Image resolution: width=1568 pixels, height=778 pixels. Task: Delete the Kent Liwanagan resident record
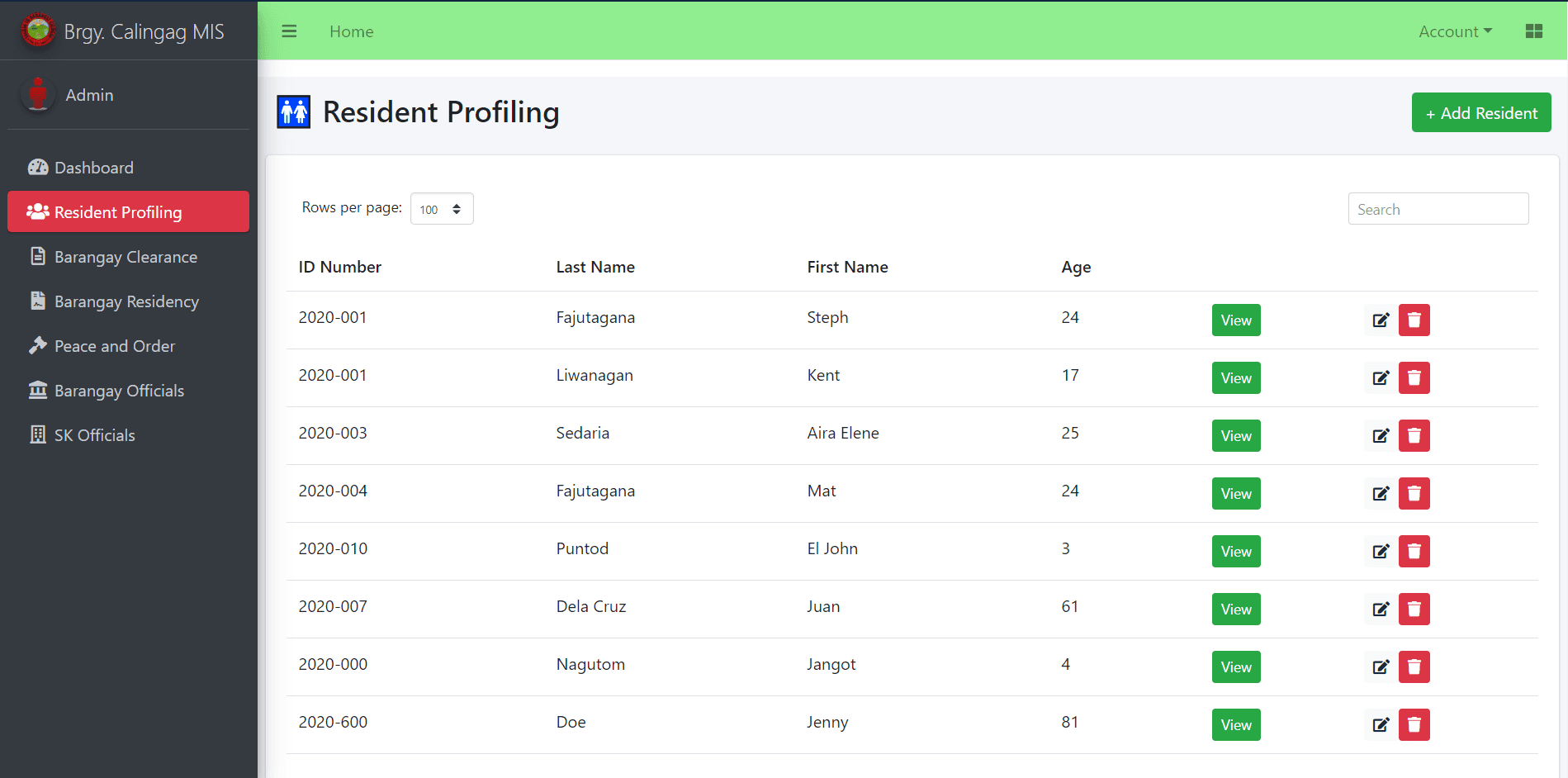coord(1414,378)
